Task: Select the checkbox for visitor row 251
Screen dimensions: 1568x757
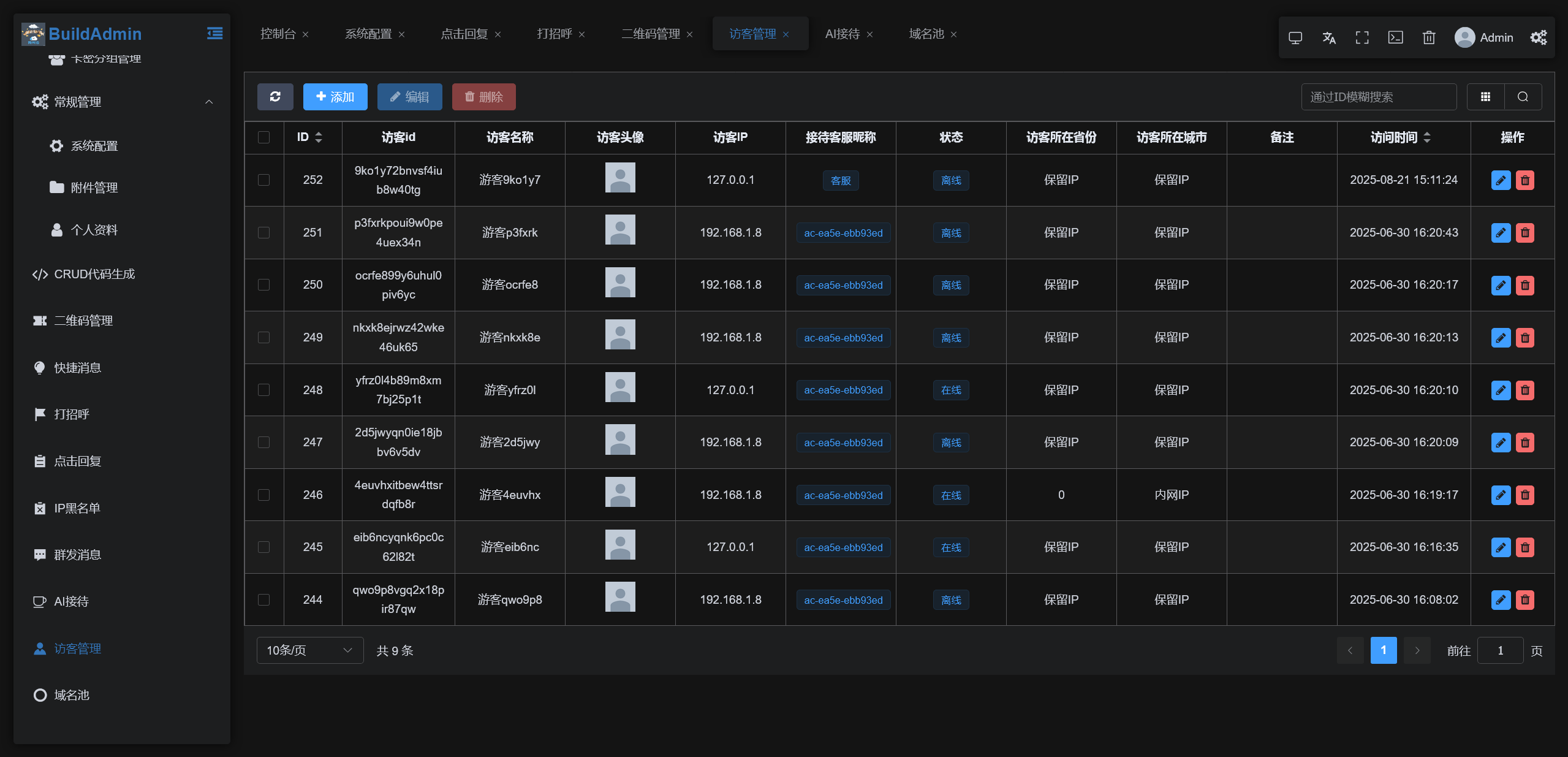Action: click(264, 233)
